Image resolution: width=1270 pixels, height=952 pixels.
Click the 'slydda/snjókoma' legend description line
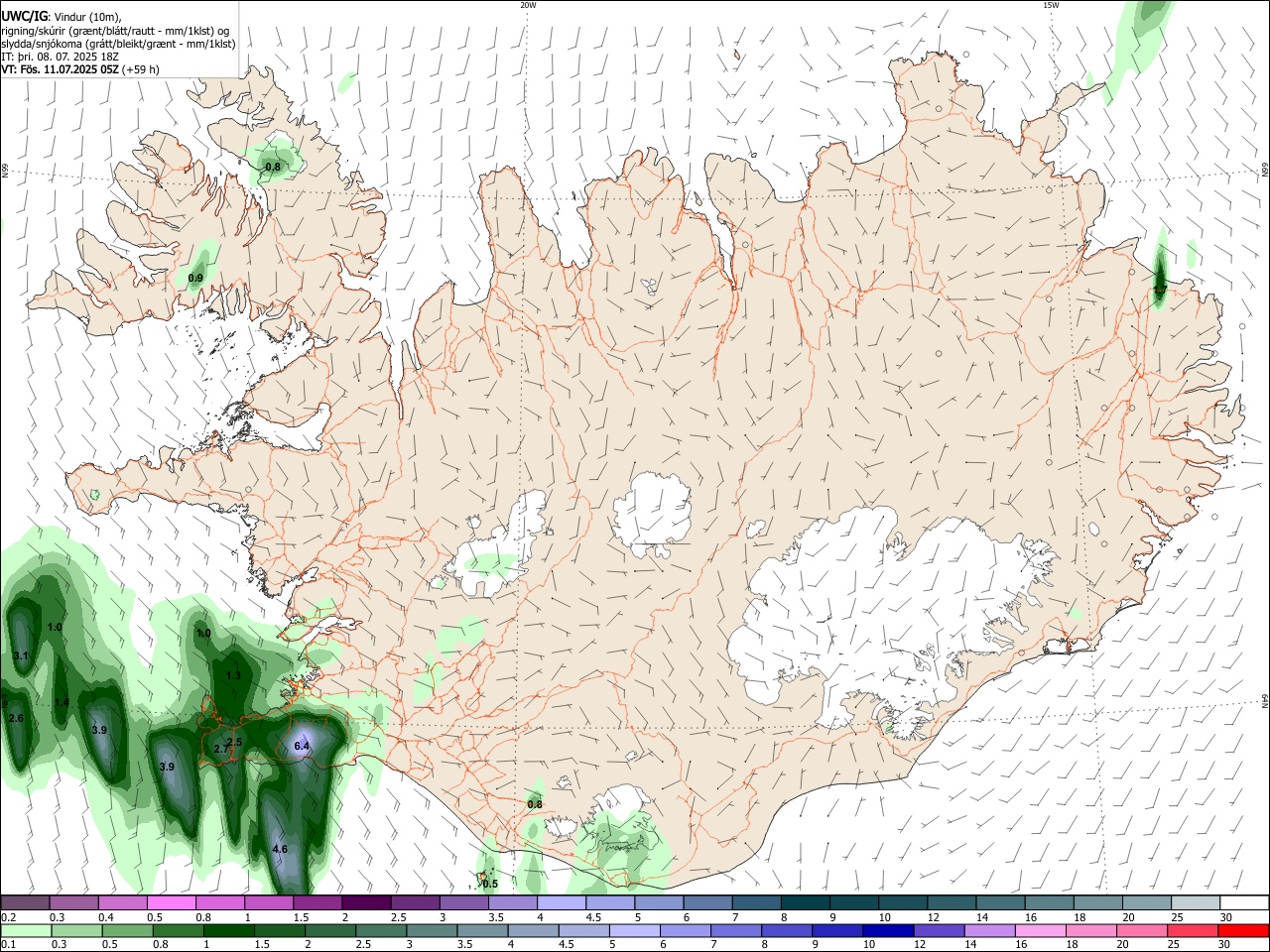click(x=118, y=44)
